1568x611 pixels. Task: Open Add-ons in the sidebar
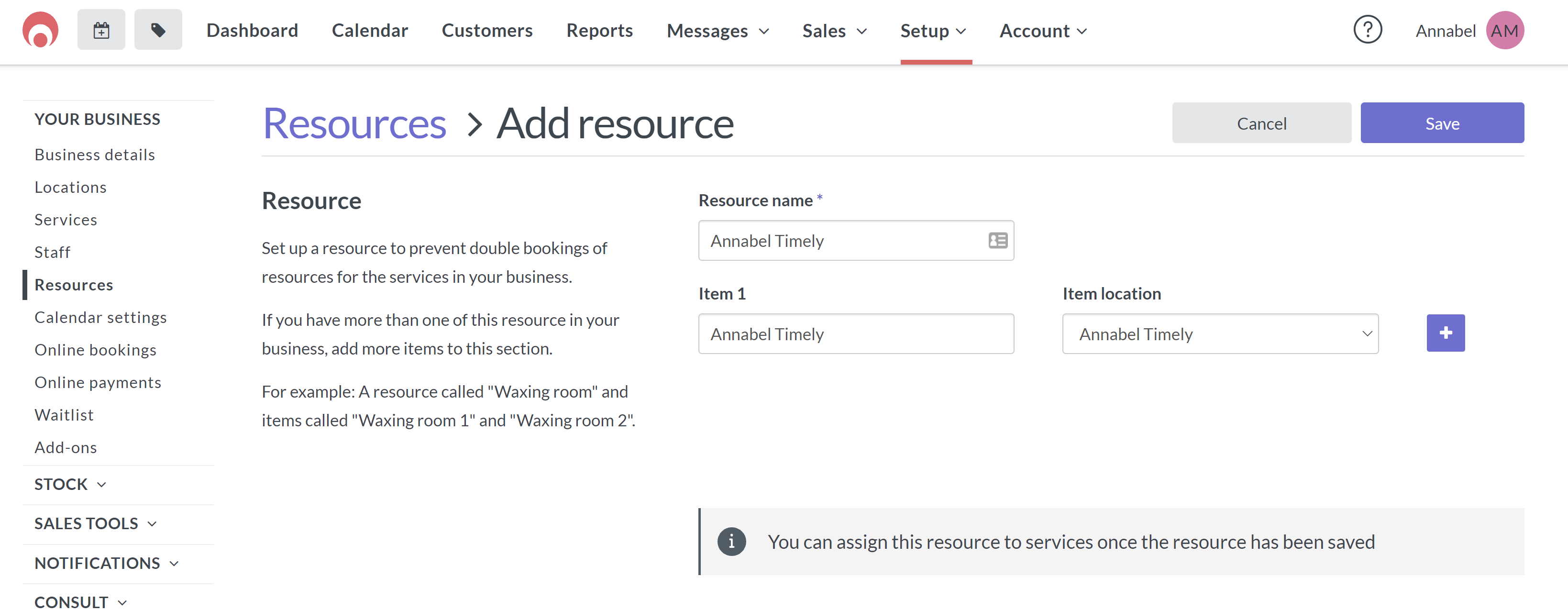[x=66, y=447]
